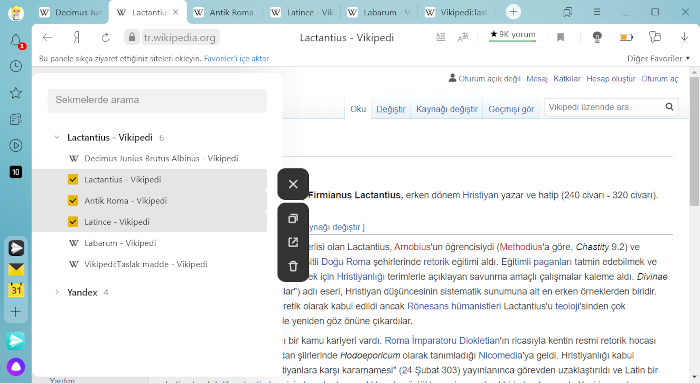Viewport: 700px width, 384px height.
Task: Select the Oku wiki tab
Action: [358, 109]
